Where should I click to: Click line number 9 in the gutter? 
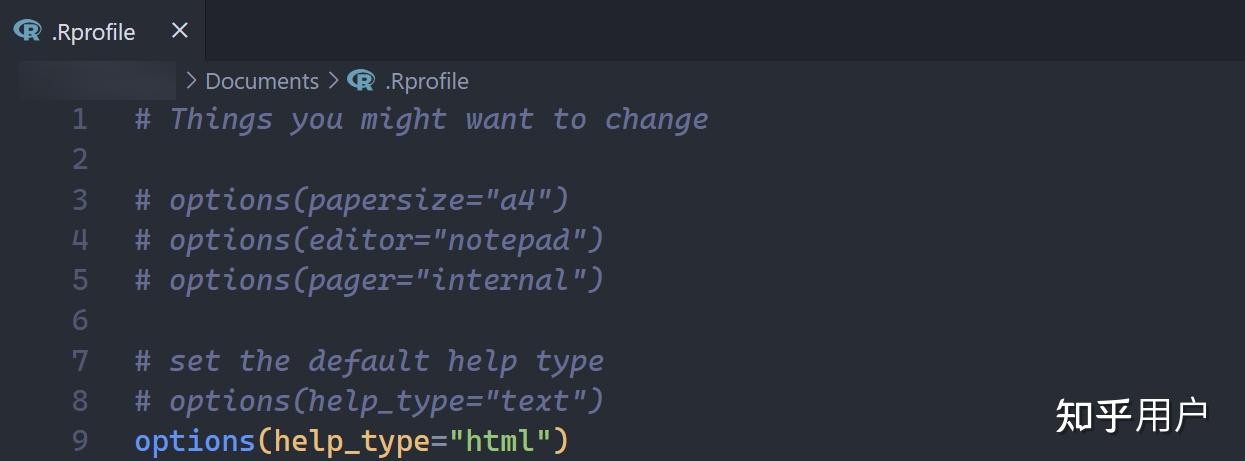80,441
